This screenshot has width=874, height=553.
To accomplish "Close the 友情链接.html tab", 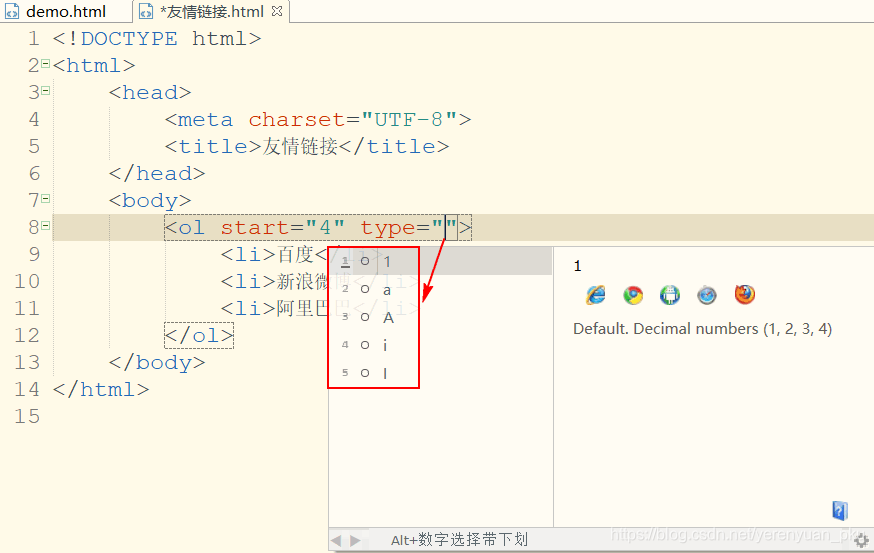I will click(277, 11).
